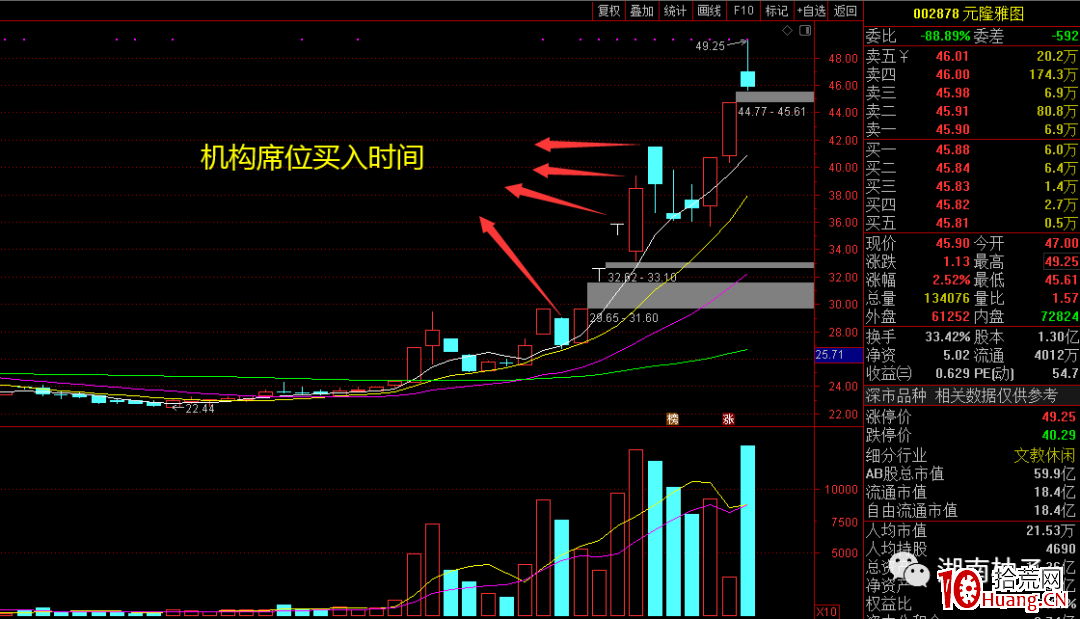Screen dimensions: 1080x619
Task: Select the 卖三 45.98 ask row
Action: [x=972, y=93]
